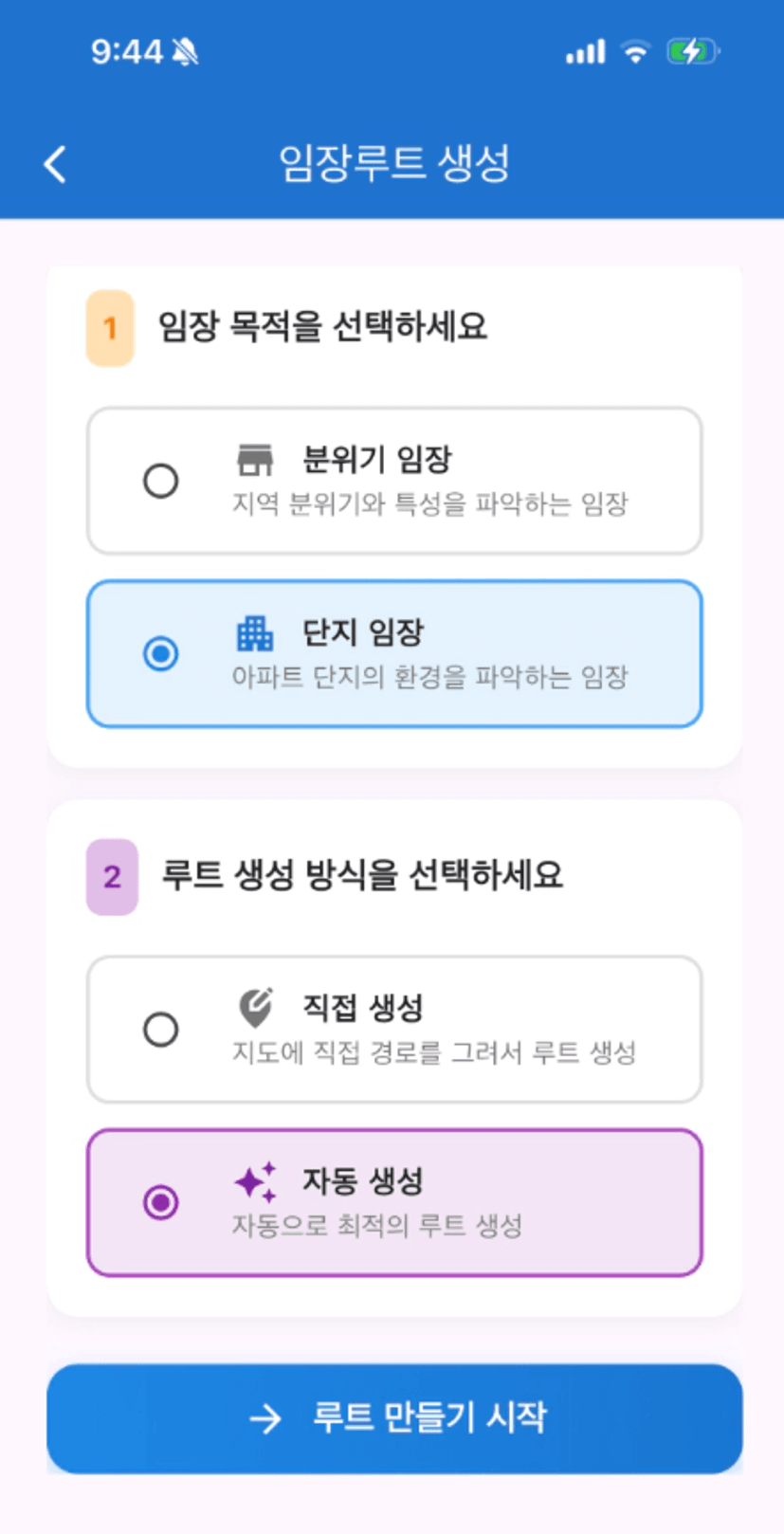The image size is (784, 1534).
Task: Tap the orange step 1 badge
Action: pos(110,328)
